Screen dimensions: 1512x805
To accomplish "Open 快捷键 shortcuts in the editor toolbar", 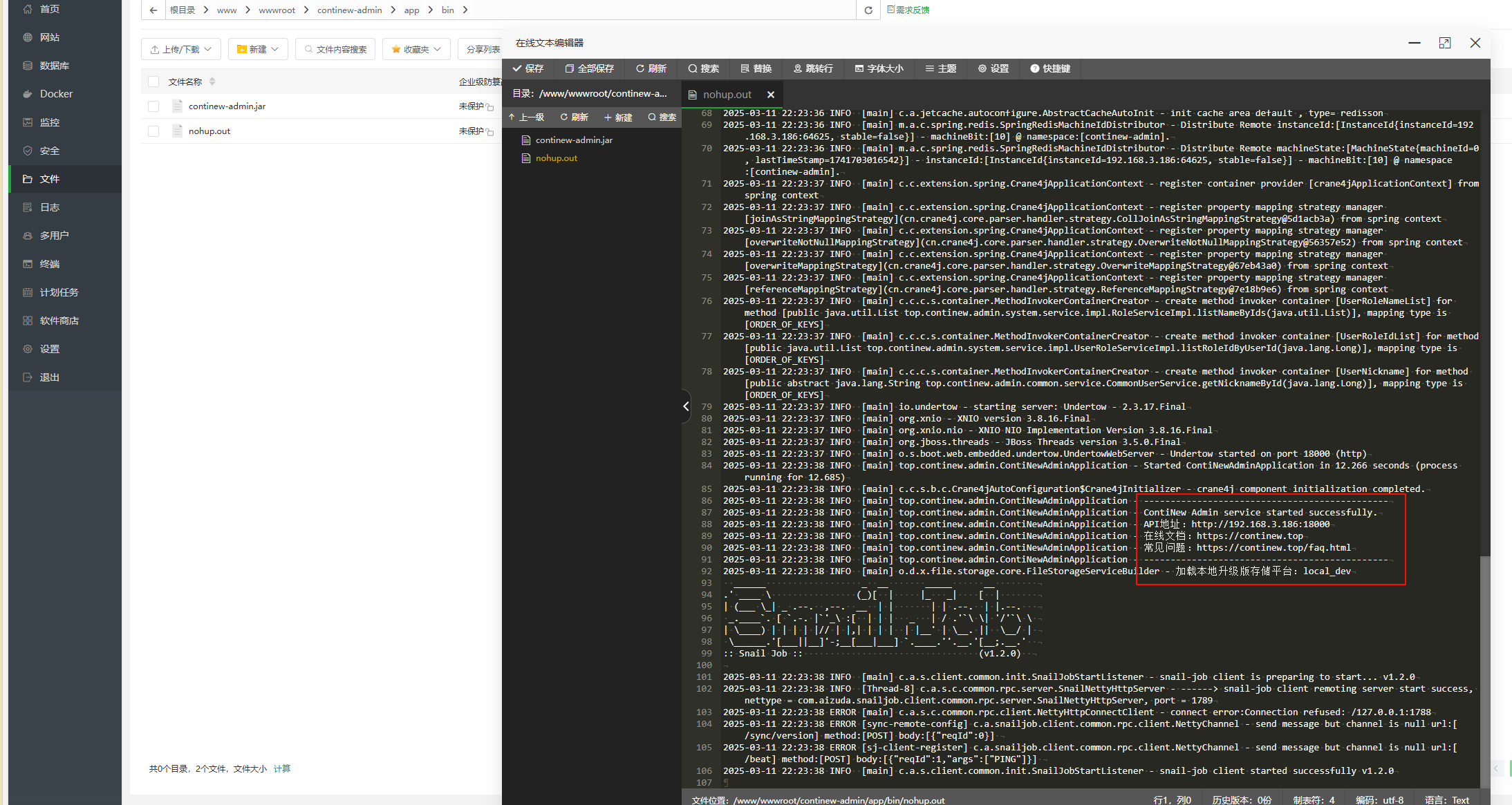I will pyautogui.click(x=1051, y=68).
